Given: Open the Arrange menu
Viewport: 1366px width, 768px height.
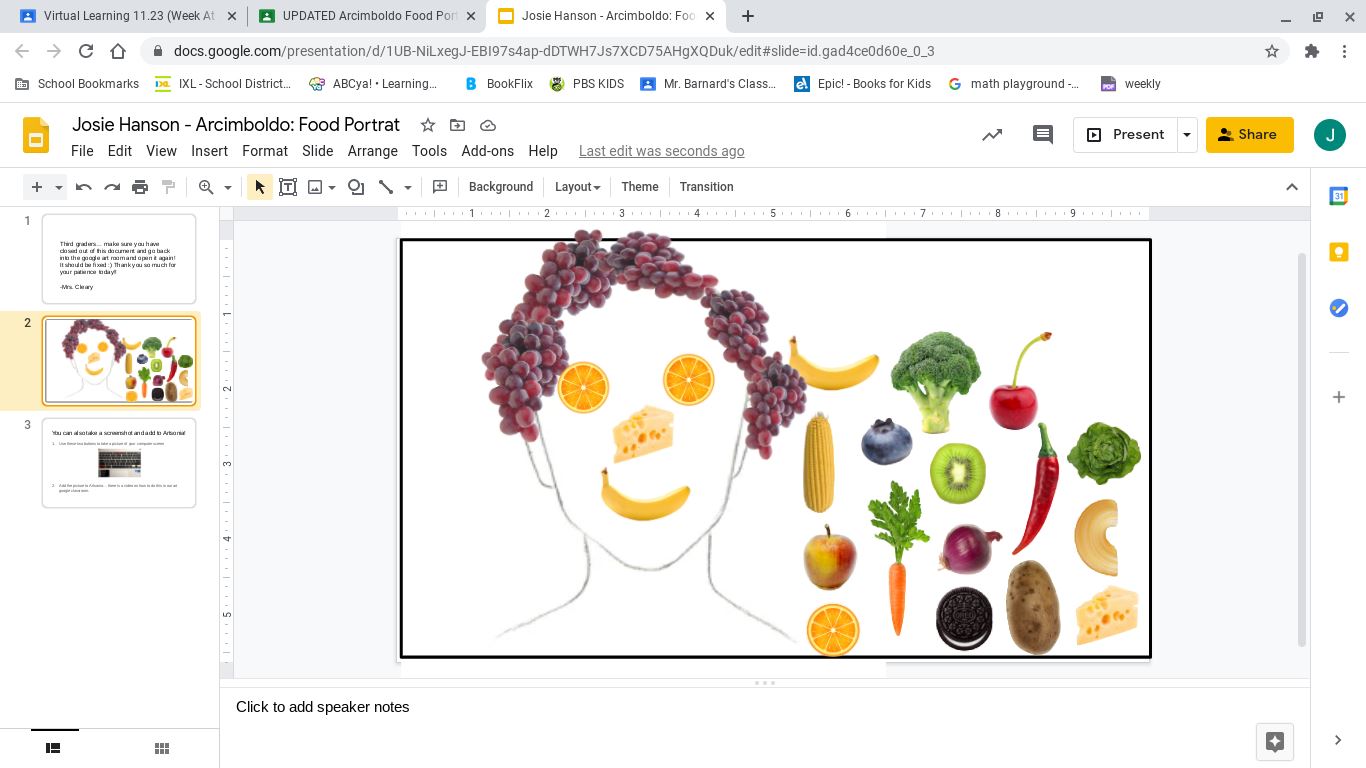Looking at the screenshot, I should (x=372, y=151).
